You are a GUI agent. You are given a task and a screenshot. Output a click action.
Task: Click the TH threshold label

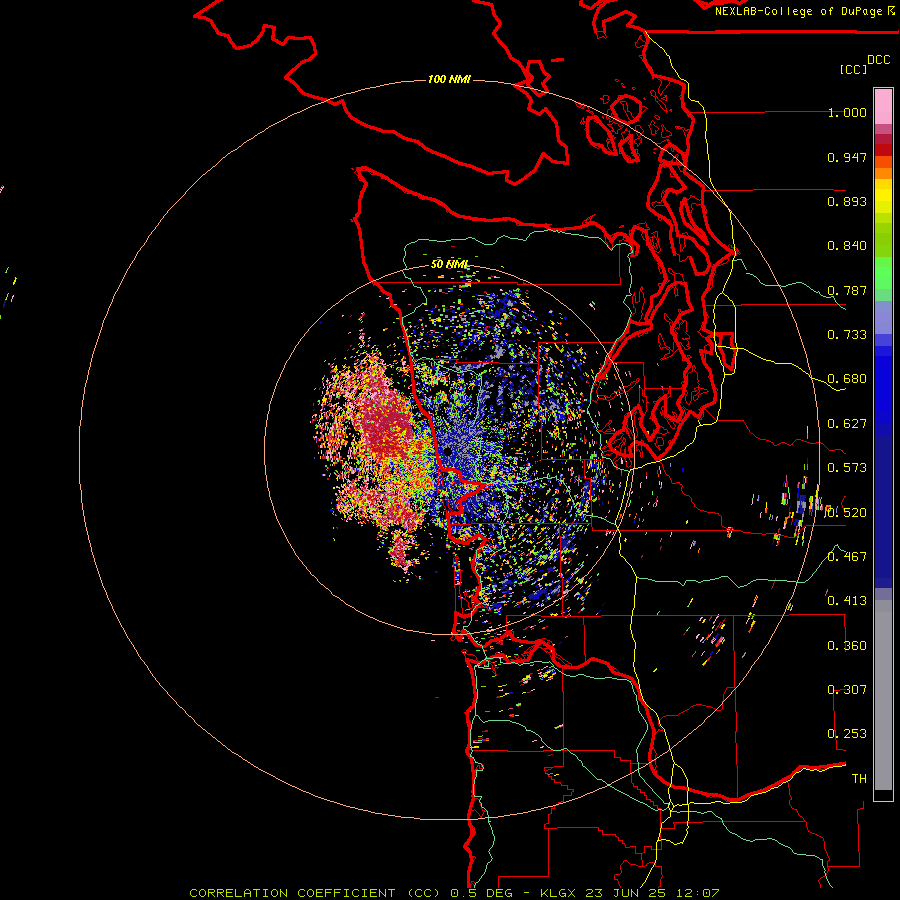click(x=859, y=779)
